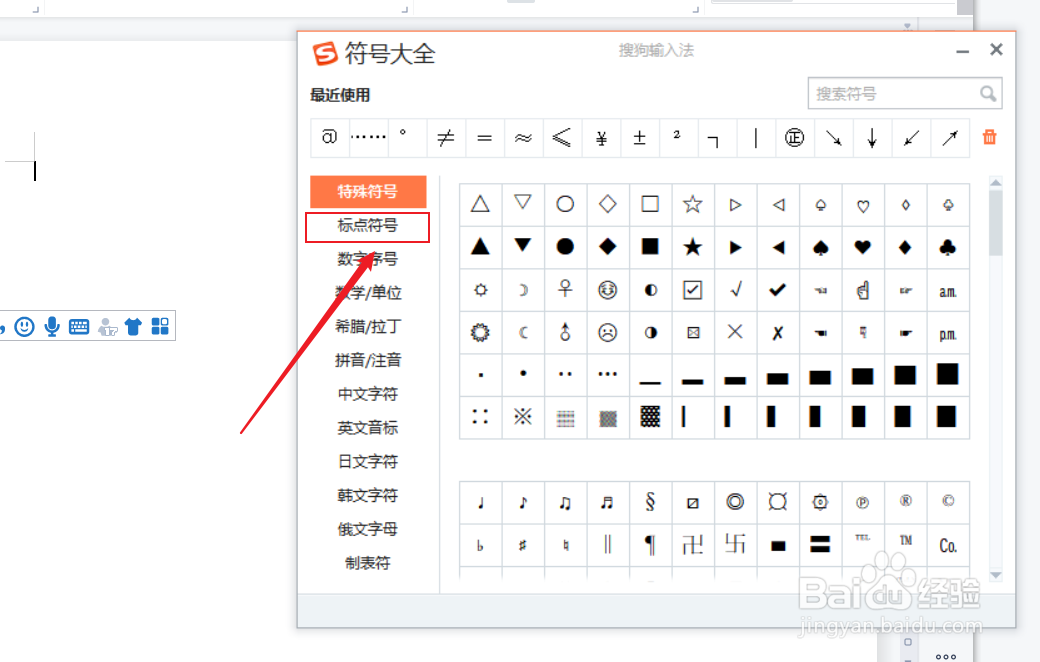Open the soft keyboard icon in Sogou toolbar
Screen dimensions: 1040x662
pyautogui.click(x=79, y=326)
